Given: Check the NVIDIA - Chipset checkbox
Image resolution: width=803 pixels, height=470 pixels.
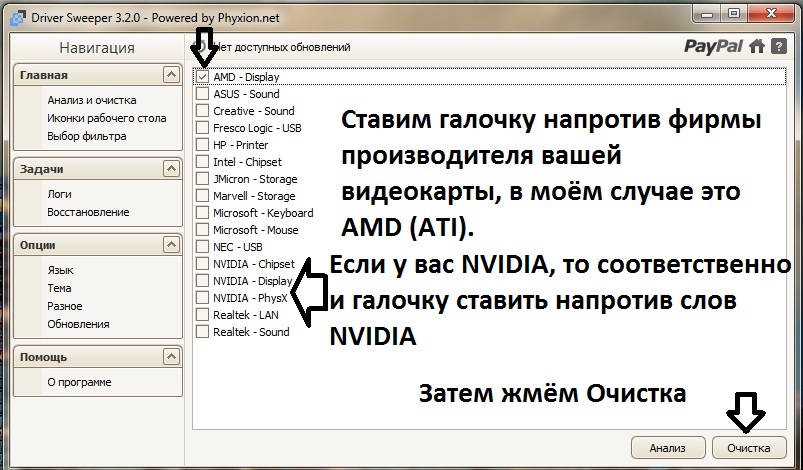Looking at the screenshot, I should (203, 264).
